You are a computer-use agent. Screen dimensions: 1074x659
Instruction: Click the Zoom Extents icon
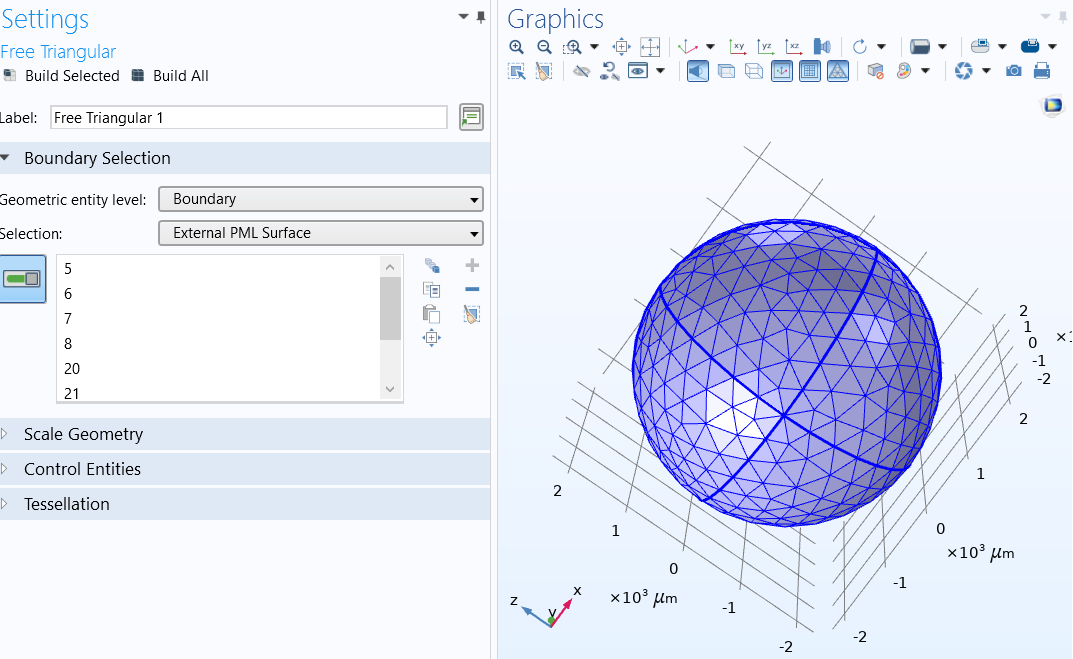(649, 47)
